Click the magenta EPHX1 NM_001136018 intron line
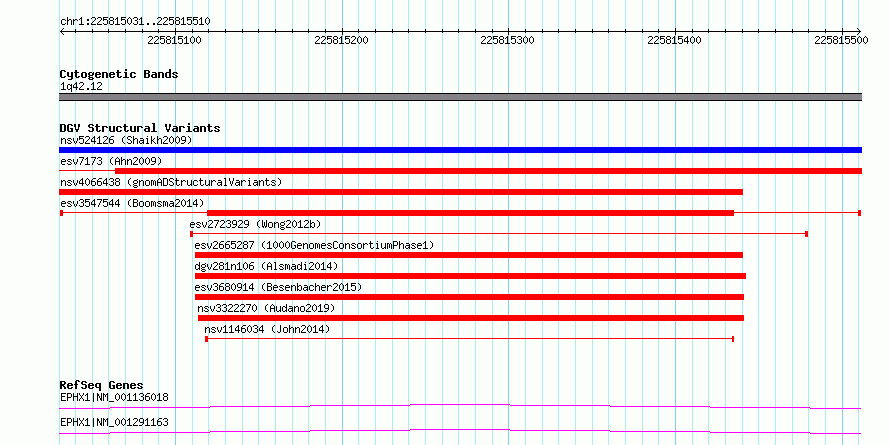Viewport: 890px width, 445px height. [460, 406]
